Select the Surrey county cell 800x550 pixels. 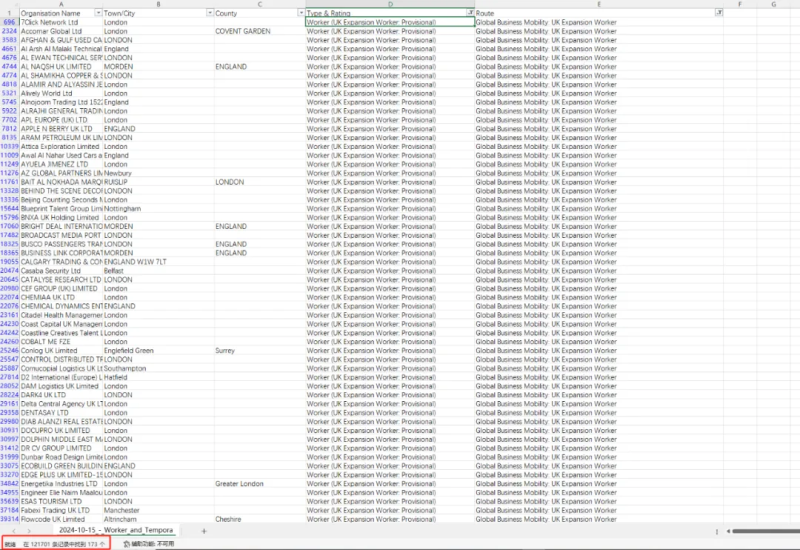pos(260,351)
